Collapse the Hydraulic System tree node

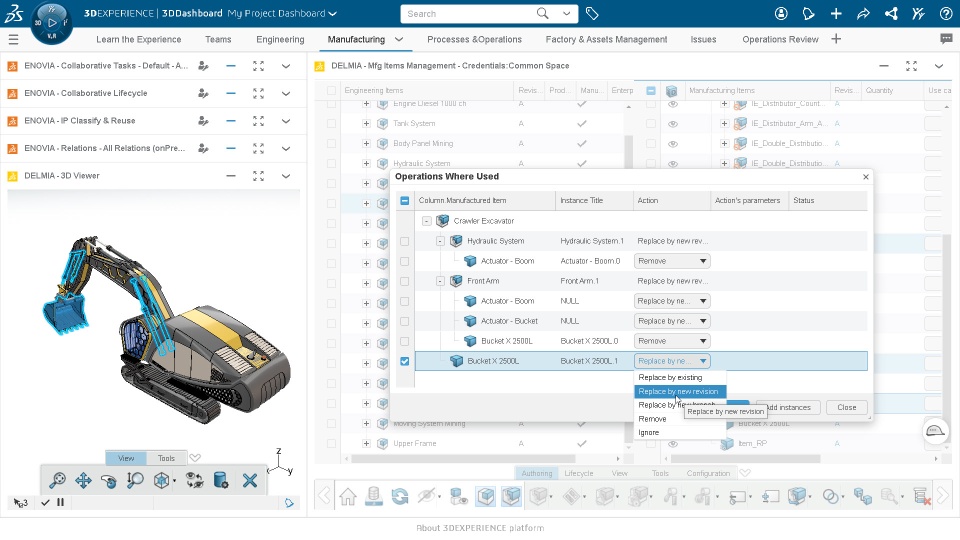tap(440, 241)
